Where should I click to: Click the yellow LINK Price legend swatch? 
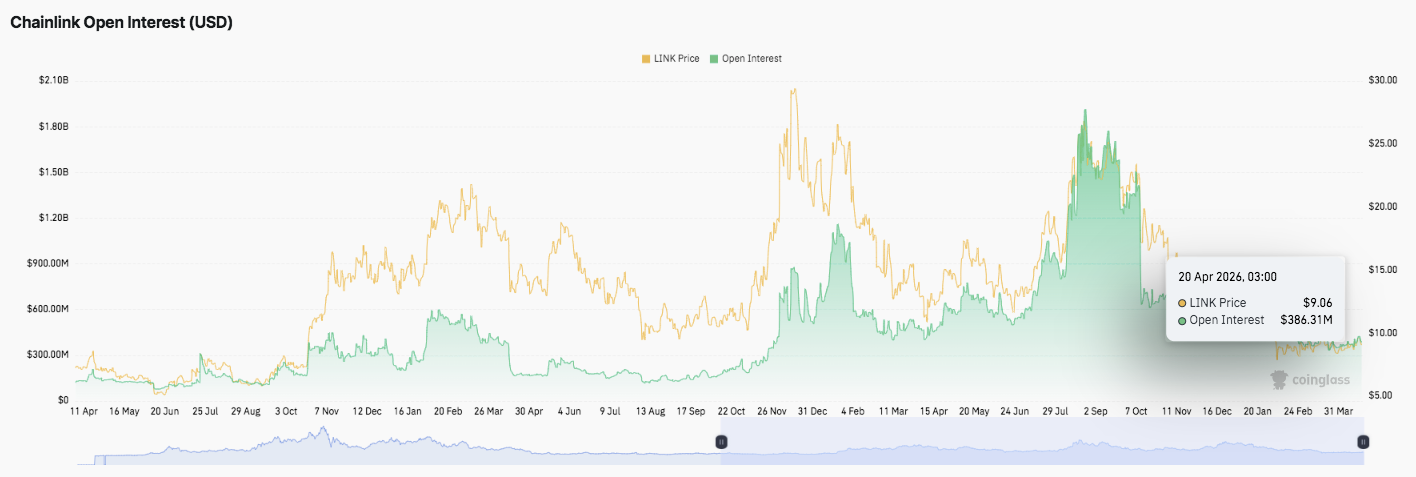click(646, 59)
